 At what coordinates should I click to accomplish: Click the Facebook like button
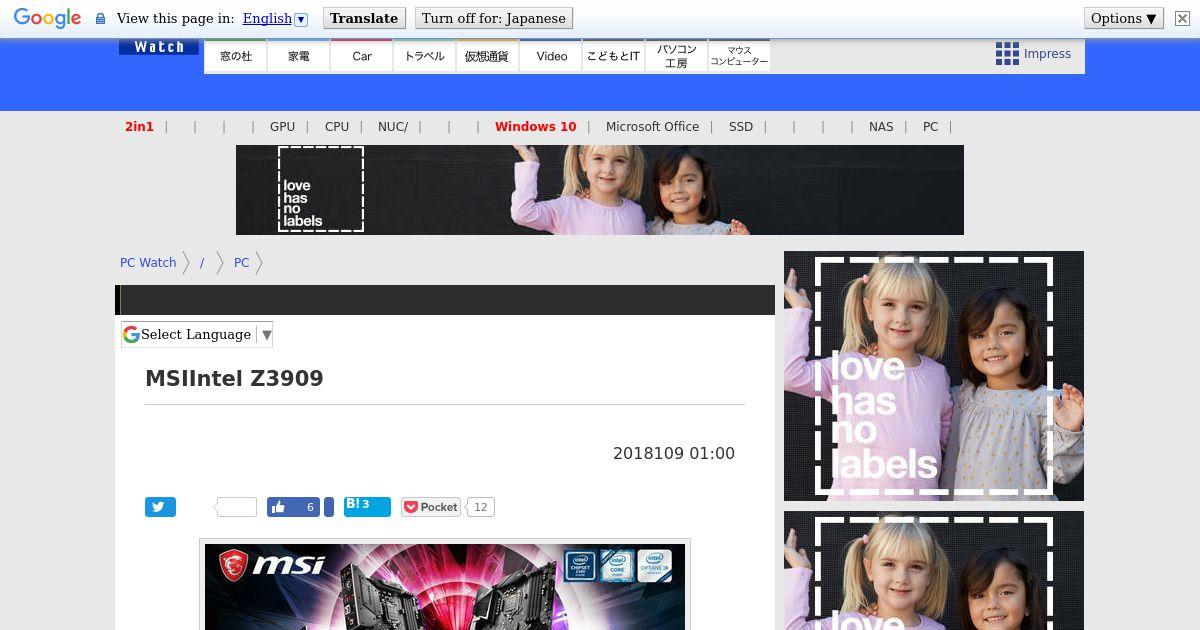pyautogui.click(x=293, y=507)
